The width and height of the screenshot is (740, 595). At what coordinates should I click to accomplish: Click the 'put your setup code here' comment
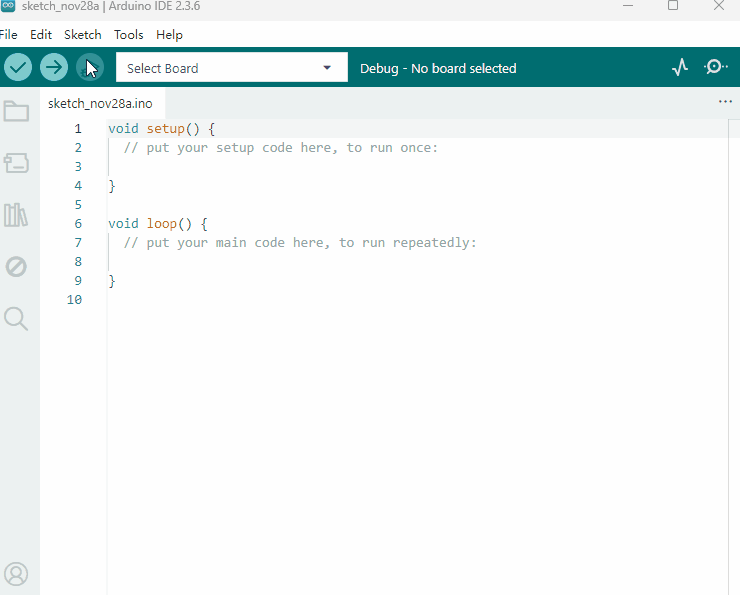tap(281, 148)
